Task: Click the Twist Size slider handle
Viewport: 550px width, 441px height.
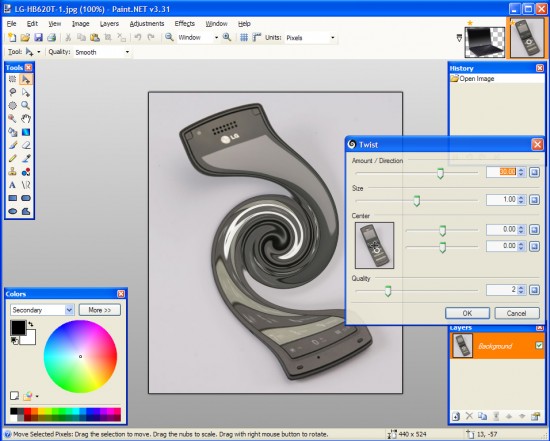Action: click(416, 201)
